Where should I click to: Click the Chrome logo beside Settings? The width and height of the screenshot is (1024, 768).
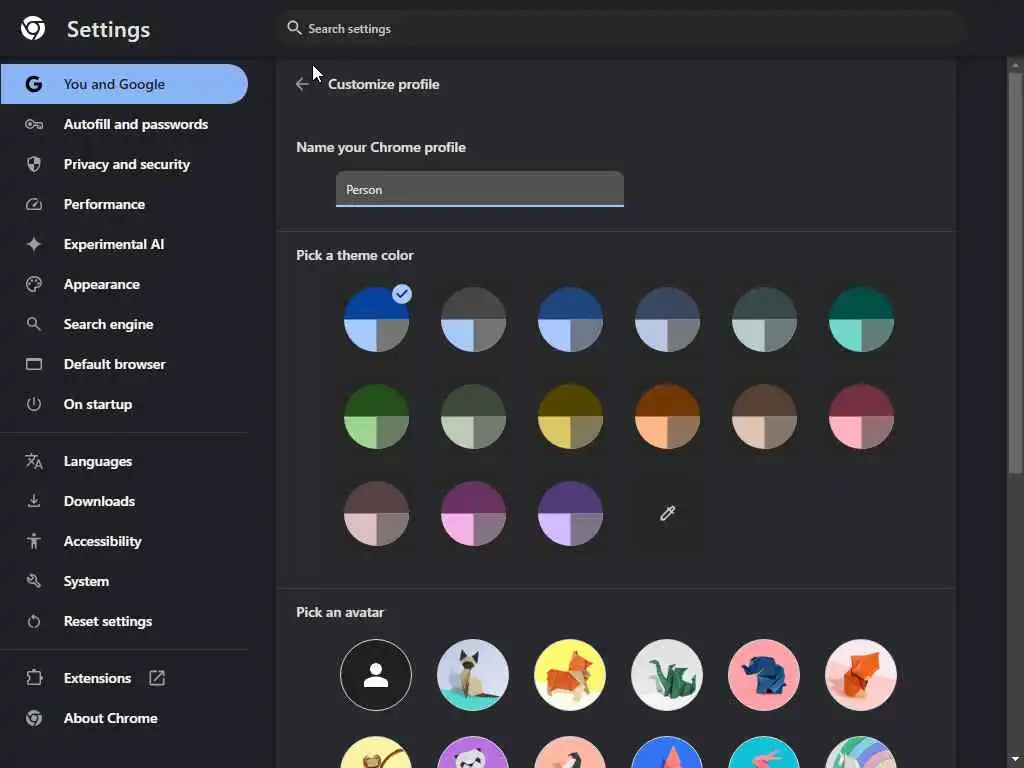tap(33, 29)
